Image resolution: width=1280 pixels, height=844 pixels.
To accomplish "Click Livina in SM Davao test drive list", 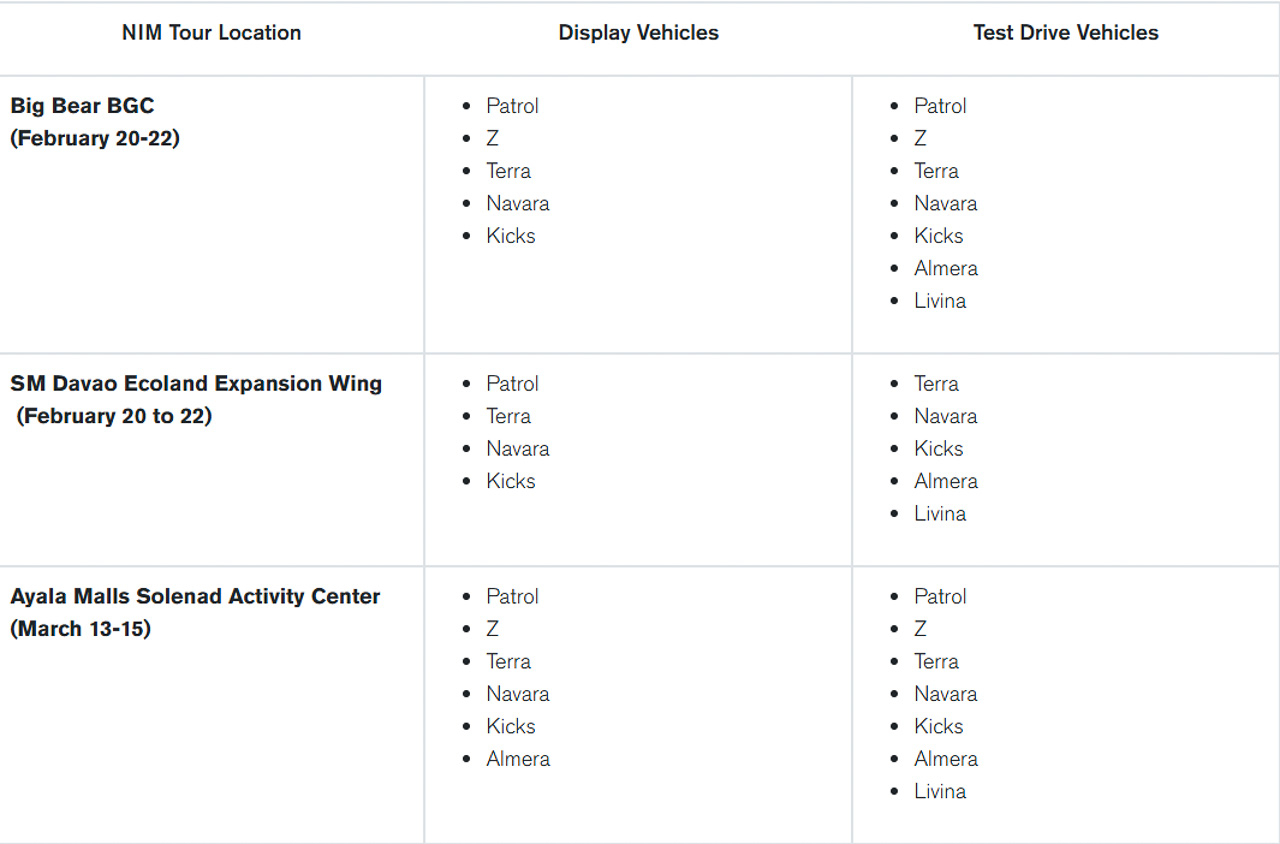I will click(939, 514).
